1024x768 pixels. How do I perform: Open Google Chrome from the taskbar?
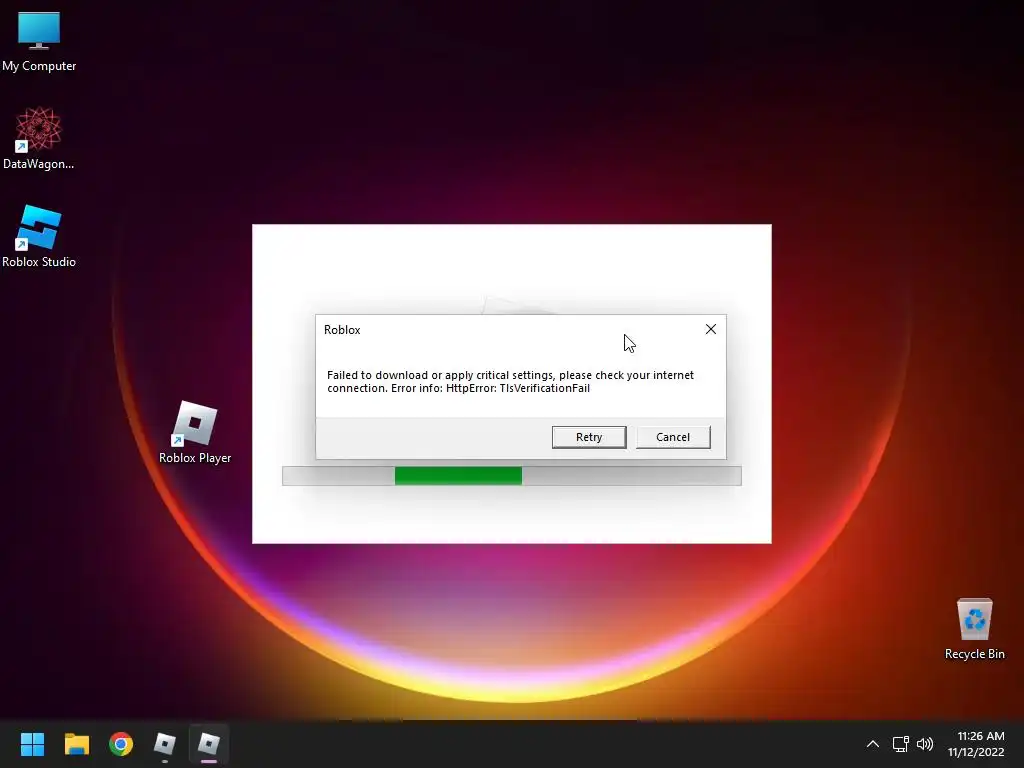point(121,744)
